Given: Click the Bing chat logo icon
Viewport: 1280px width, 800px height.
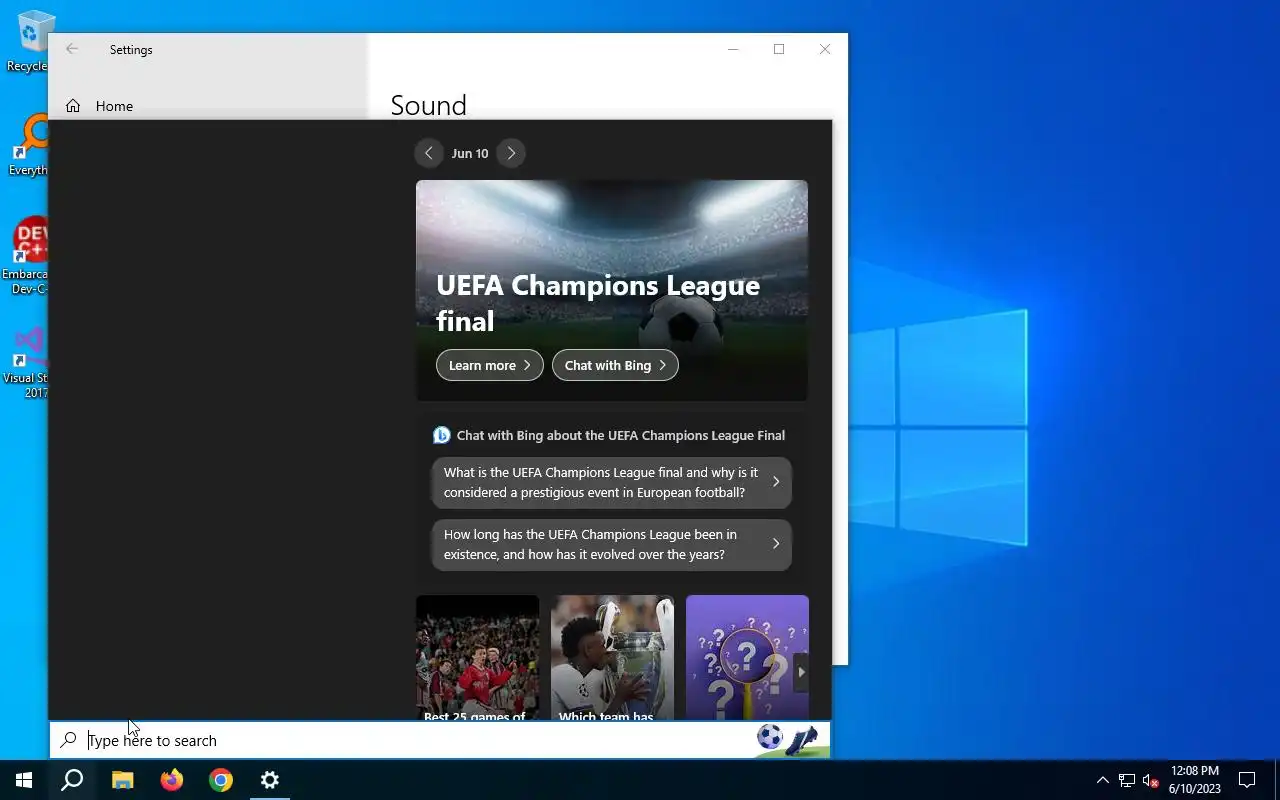Looking at the screenshot, I should 441,435.
